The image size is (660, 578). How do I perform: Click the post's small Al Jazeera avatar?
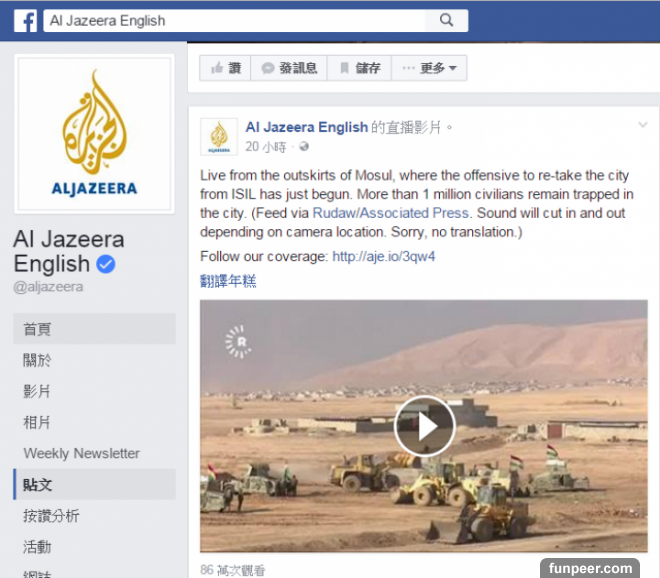click(219, 137)
